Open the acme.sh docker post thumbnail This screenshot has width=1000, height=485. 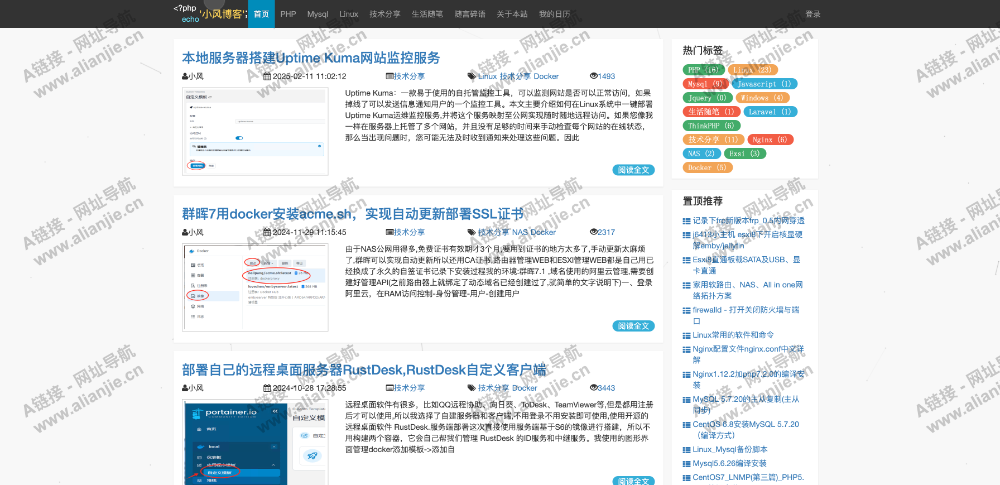255,287
